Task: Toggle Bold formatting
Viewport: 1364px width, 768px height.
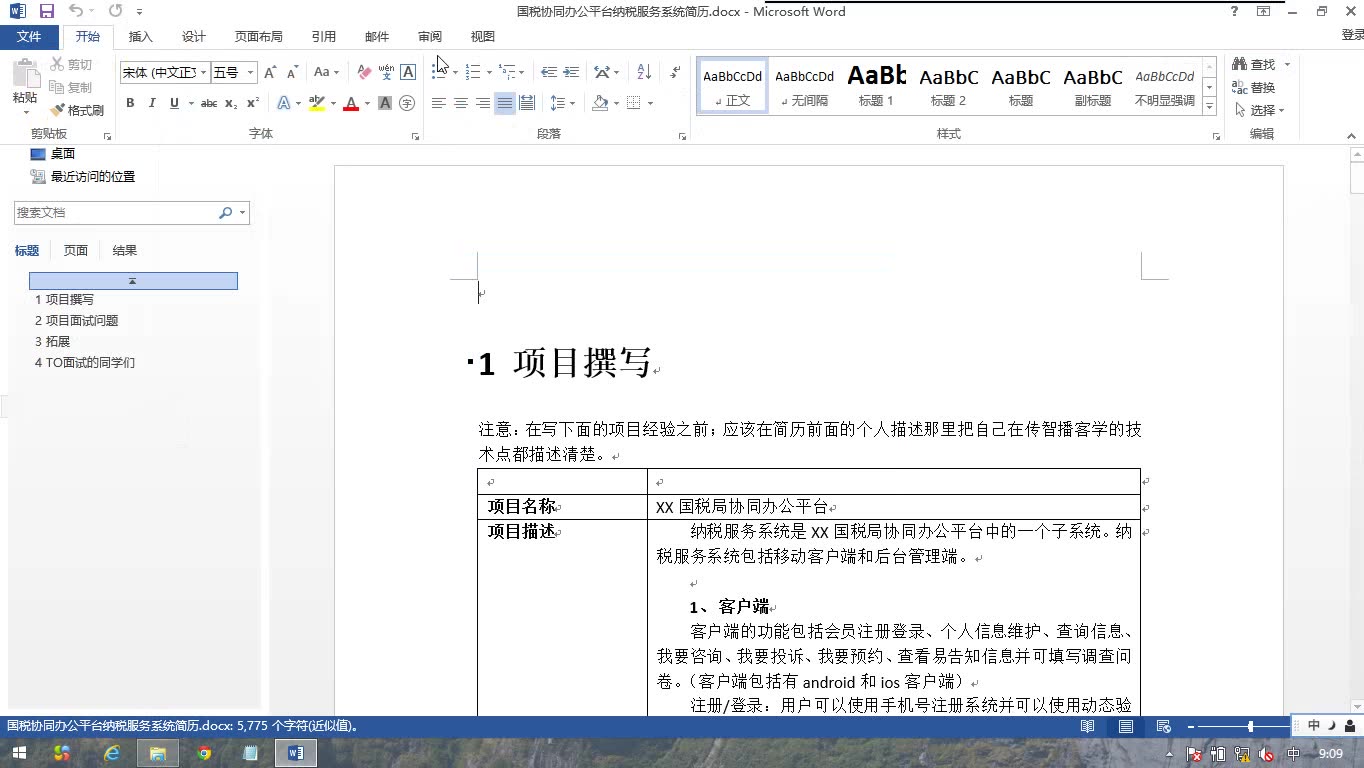Action: click(x=130, y=103)
